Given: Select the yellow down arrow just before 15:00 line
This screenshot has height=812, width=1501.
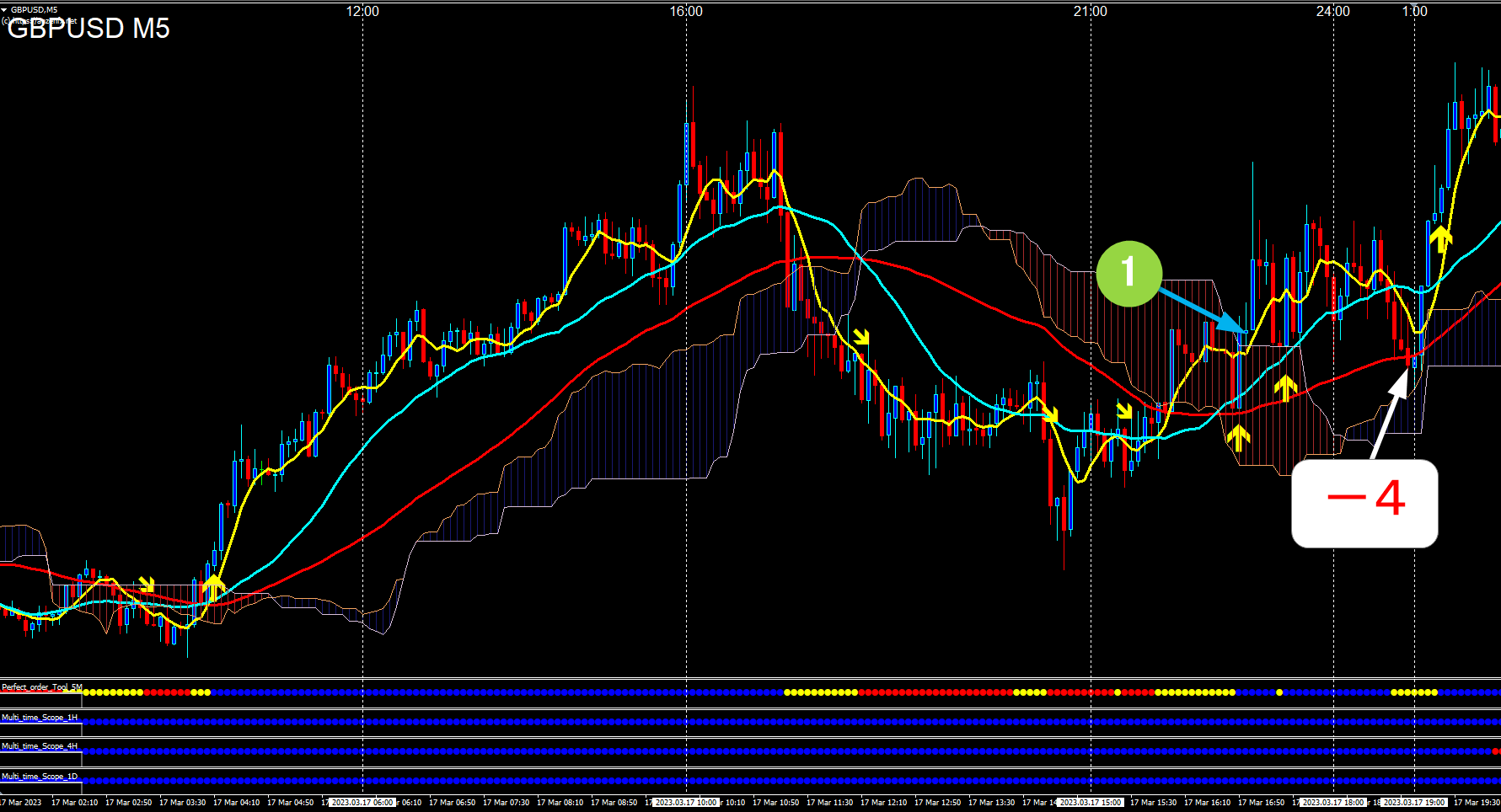Looking at the screenshot, I should (x=1050, y=414).
